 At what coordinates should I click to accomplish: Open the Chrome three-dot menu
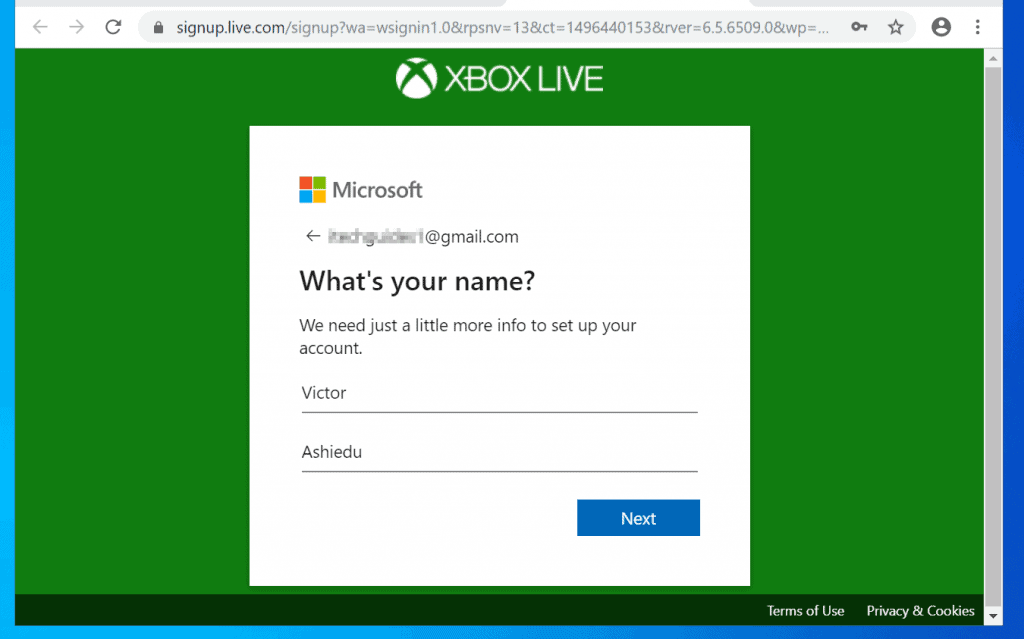pyautogui.click(x=977, y=27)
